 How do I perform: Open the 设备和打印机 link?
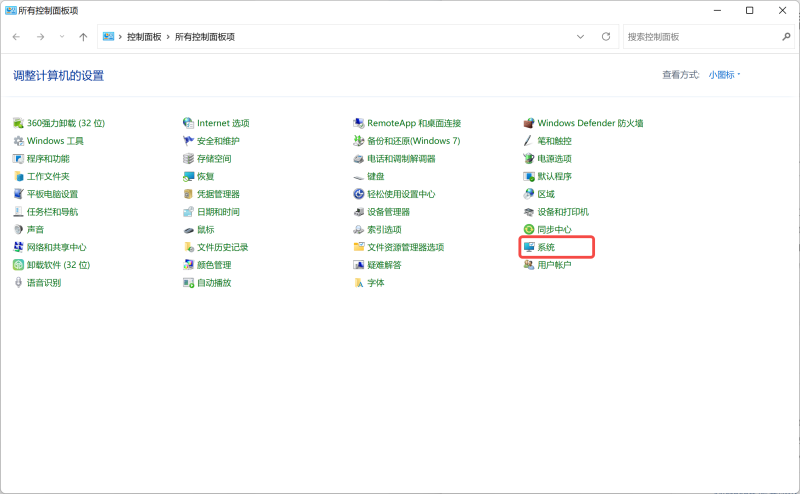pyautogui.click(x=563, y=212)
